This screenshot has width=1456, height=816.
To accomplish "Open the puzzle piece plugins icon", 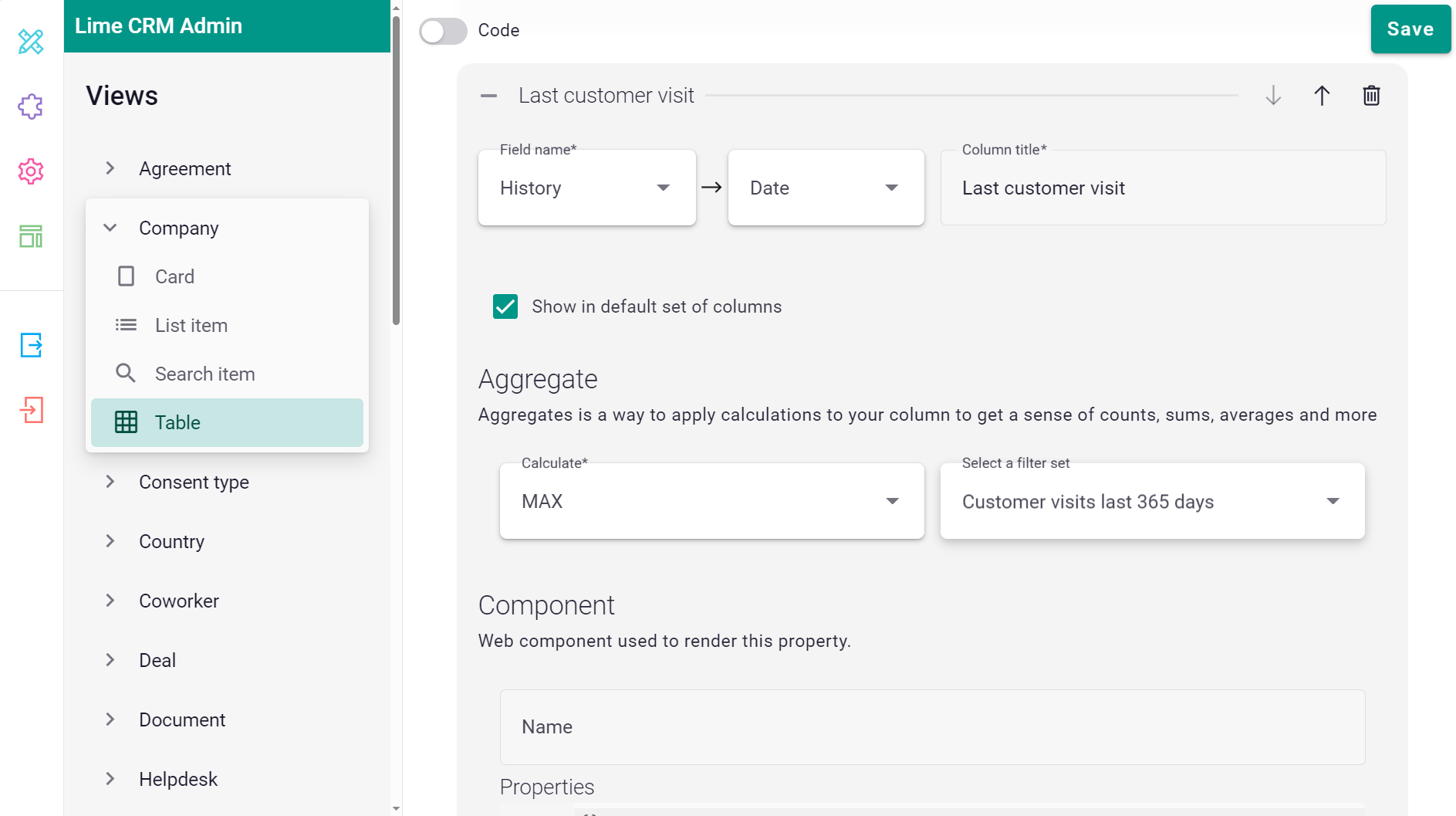I will pyautogui.click(x=31, y=107).
